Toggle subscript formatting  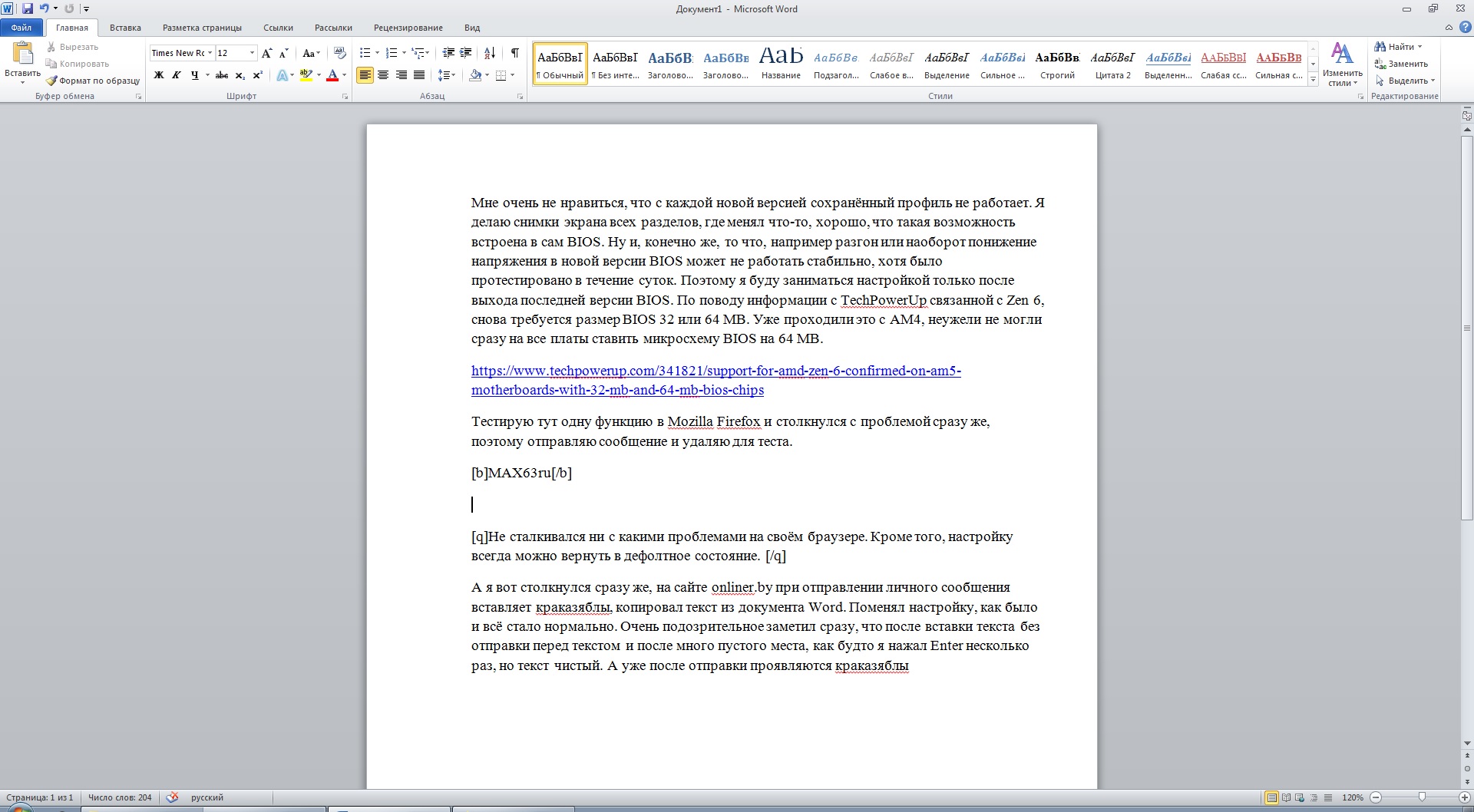pos(240,75)
